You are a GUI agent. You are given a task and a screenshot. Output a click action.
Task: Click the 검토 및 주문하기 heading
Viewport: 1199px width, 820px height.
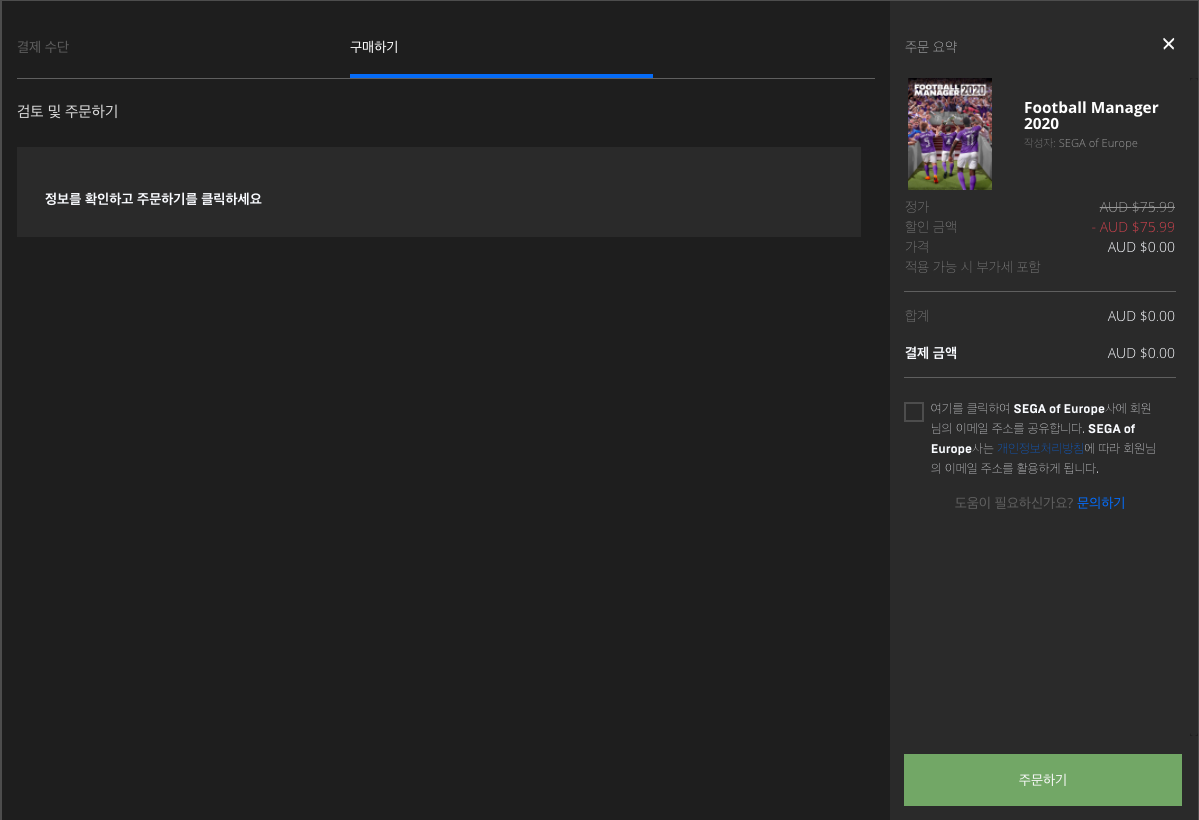(x=67, y=112)
